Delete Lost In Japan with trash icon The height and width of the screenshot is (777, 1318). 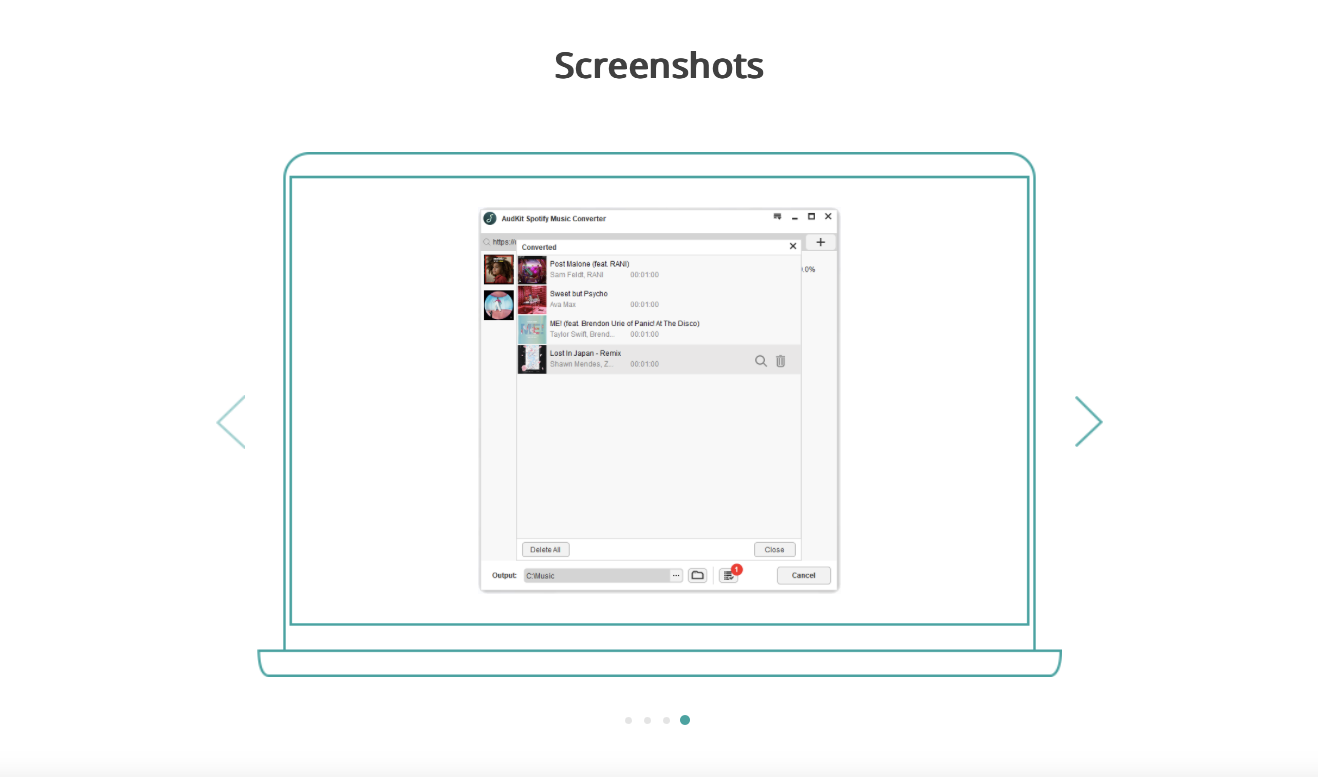781,361
